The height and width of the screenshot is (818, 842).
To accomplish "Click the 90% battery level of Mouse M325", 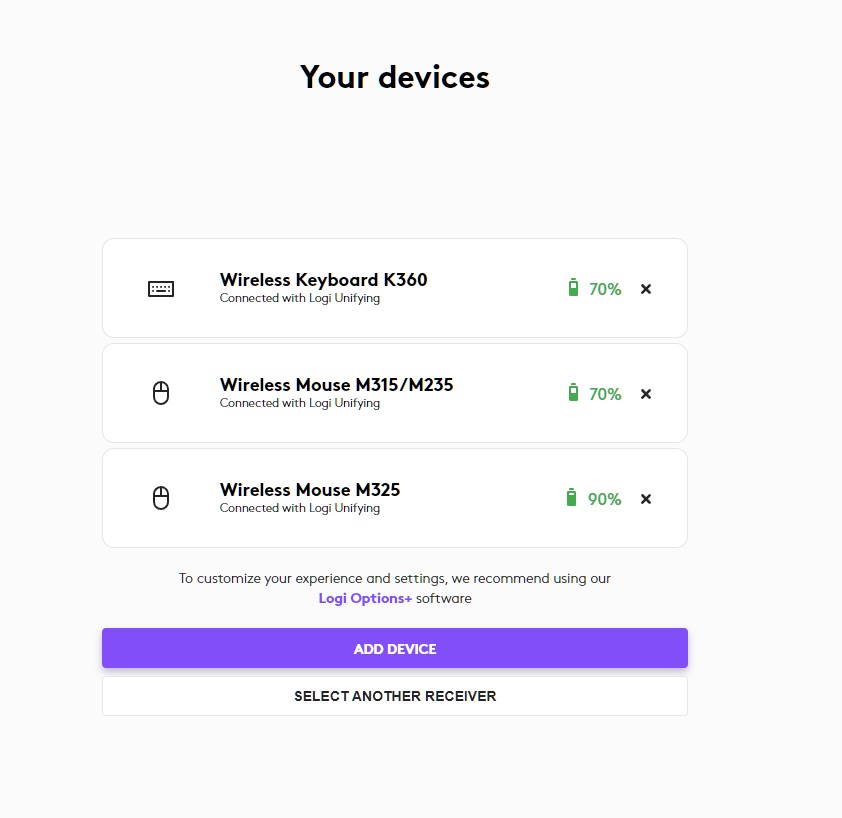I will (x=605, y=499).
